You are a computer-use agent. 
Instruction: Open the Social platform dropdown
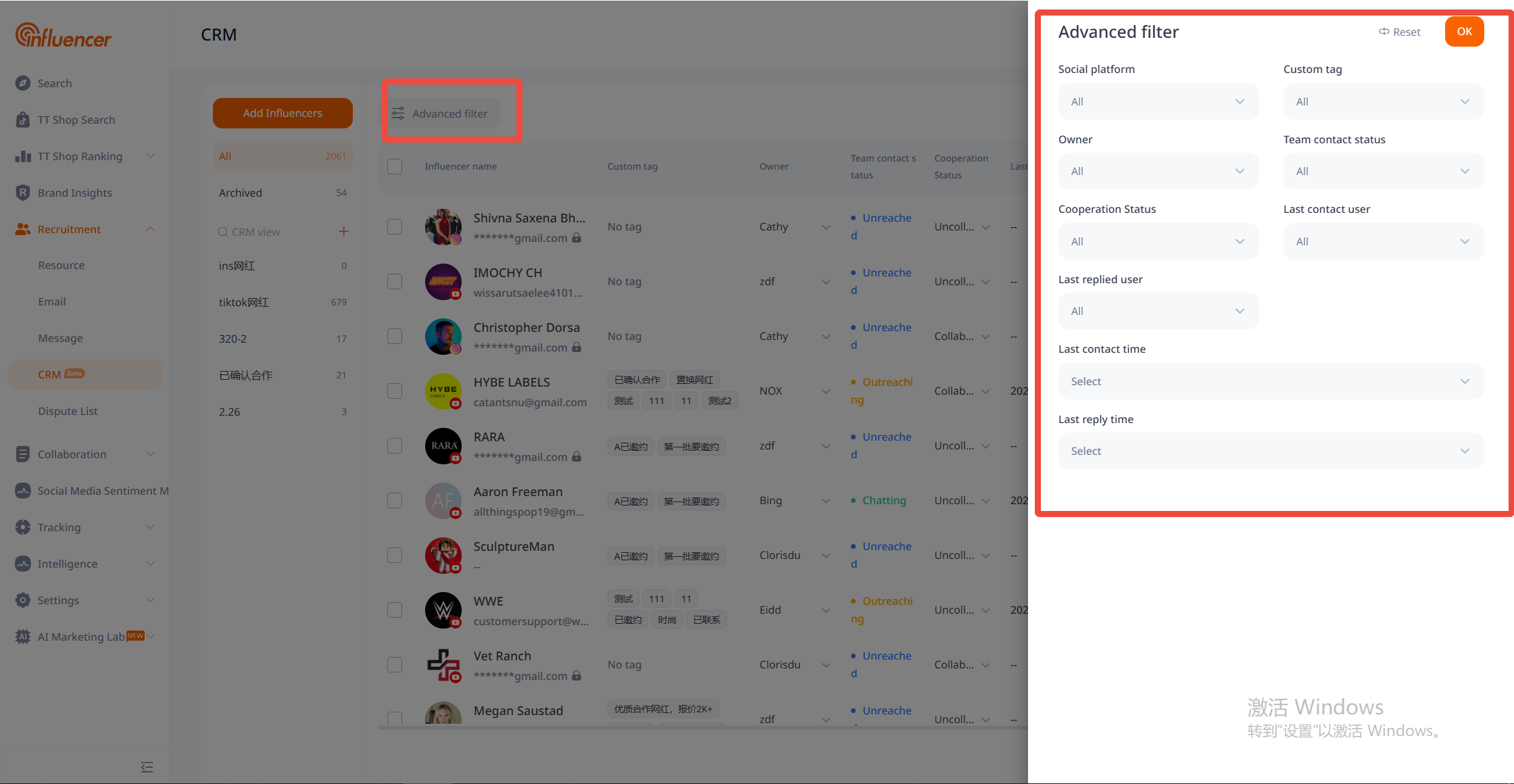point(1158,101)
